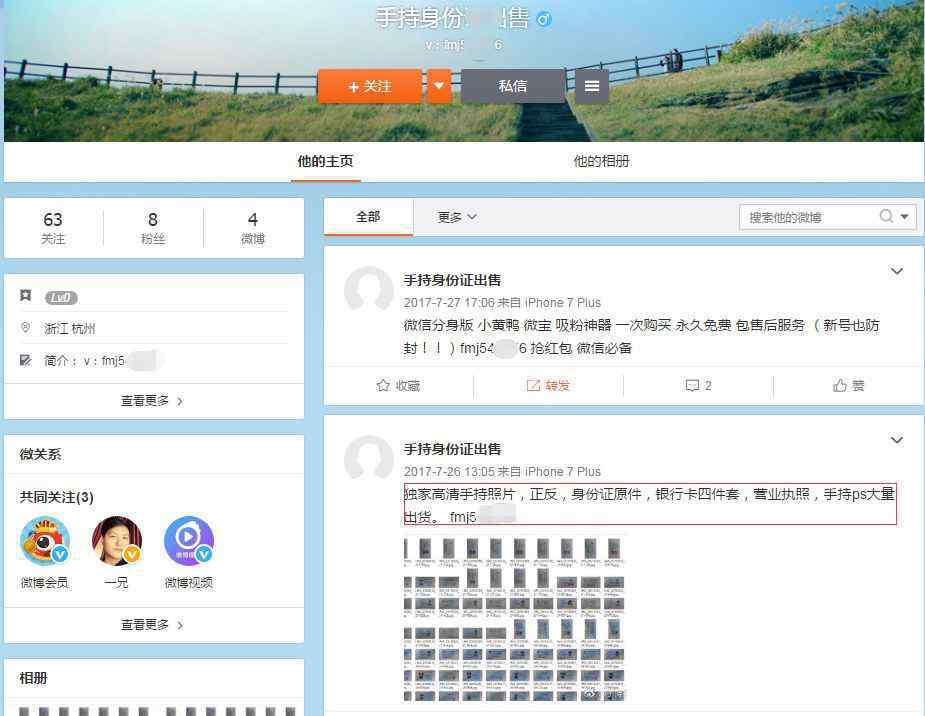The width and height of the screenshot is (925, 716).
Task: Open comments icon showing 2 replies
Action: pos(692,386)
